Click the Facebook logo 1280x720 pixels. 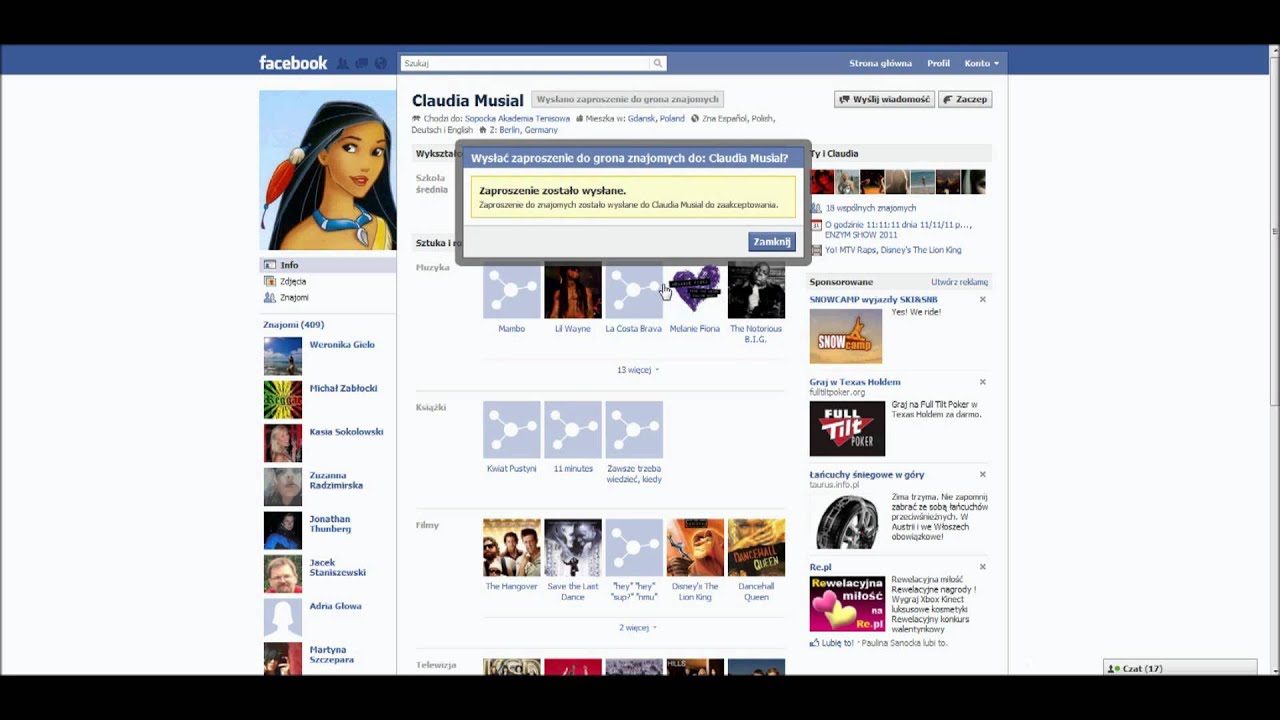click(x=293, y=63)
